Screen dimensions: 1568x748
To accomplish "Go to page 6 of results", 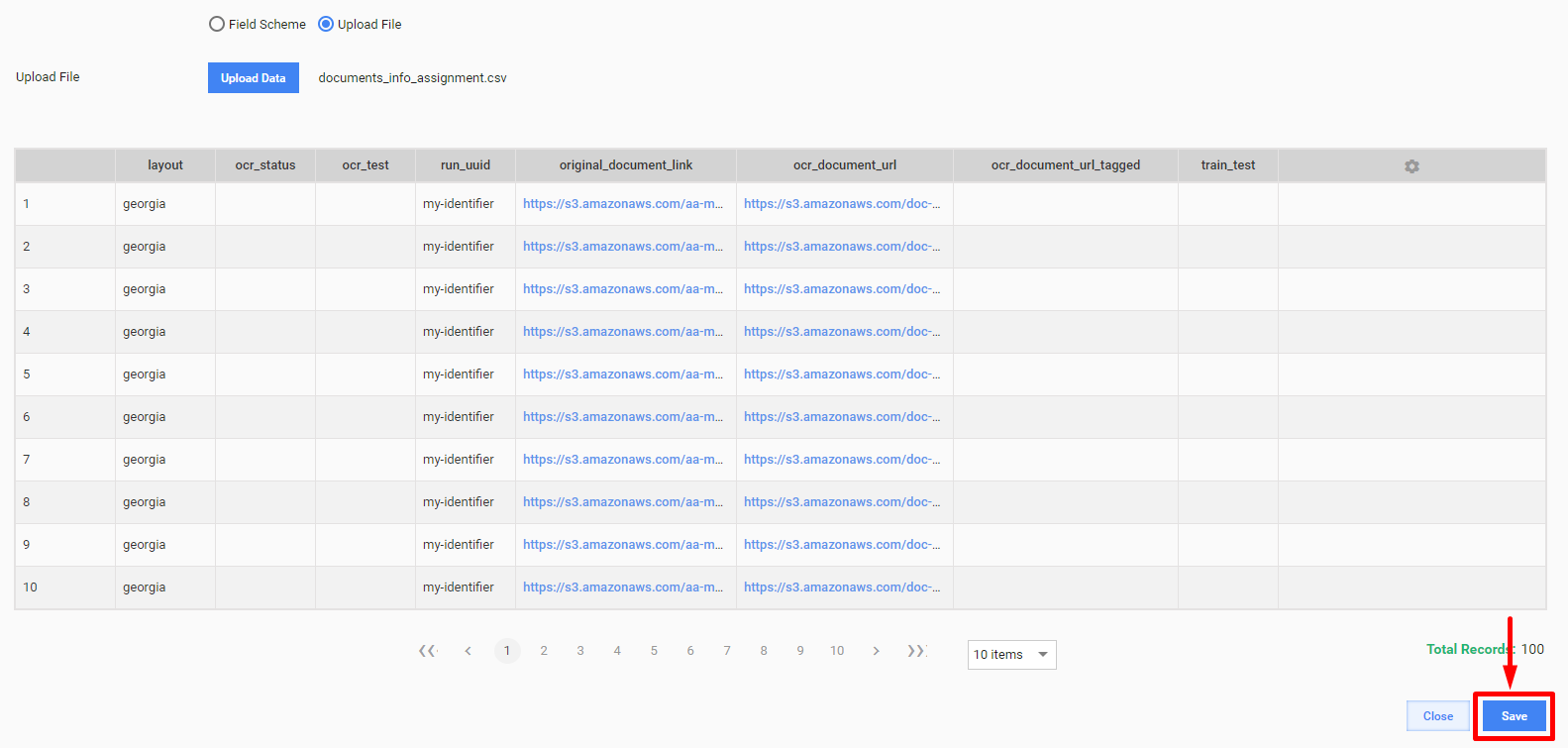I will (690, 651).
